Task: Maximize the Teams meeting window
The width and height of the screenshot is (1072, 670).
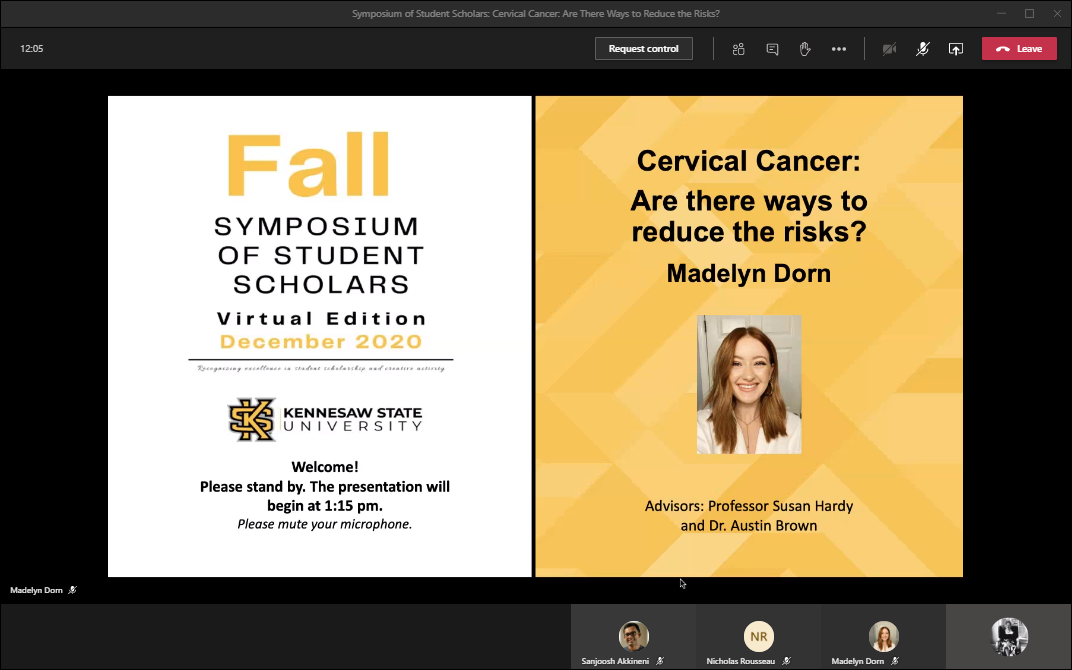Action: 1029,13
